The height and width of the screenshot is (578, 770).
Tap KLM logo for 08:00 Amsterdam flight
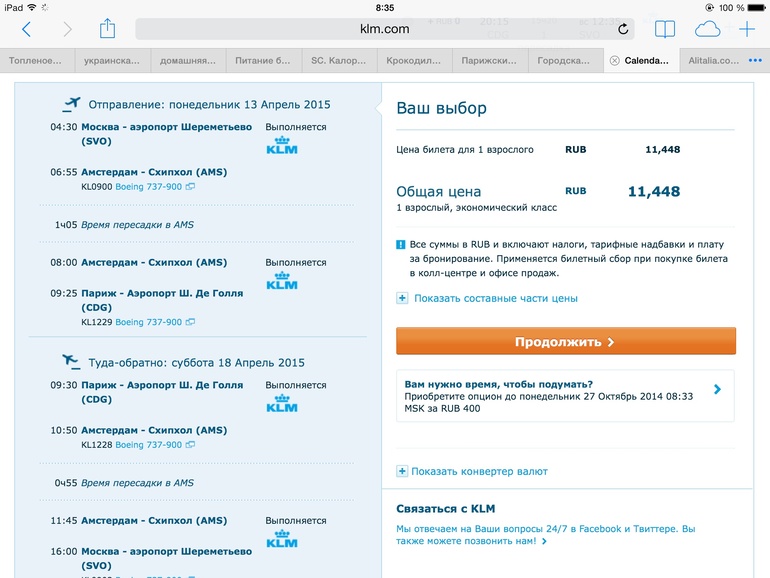click(282, 281)
